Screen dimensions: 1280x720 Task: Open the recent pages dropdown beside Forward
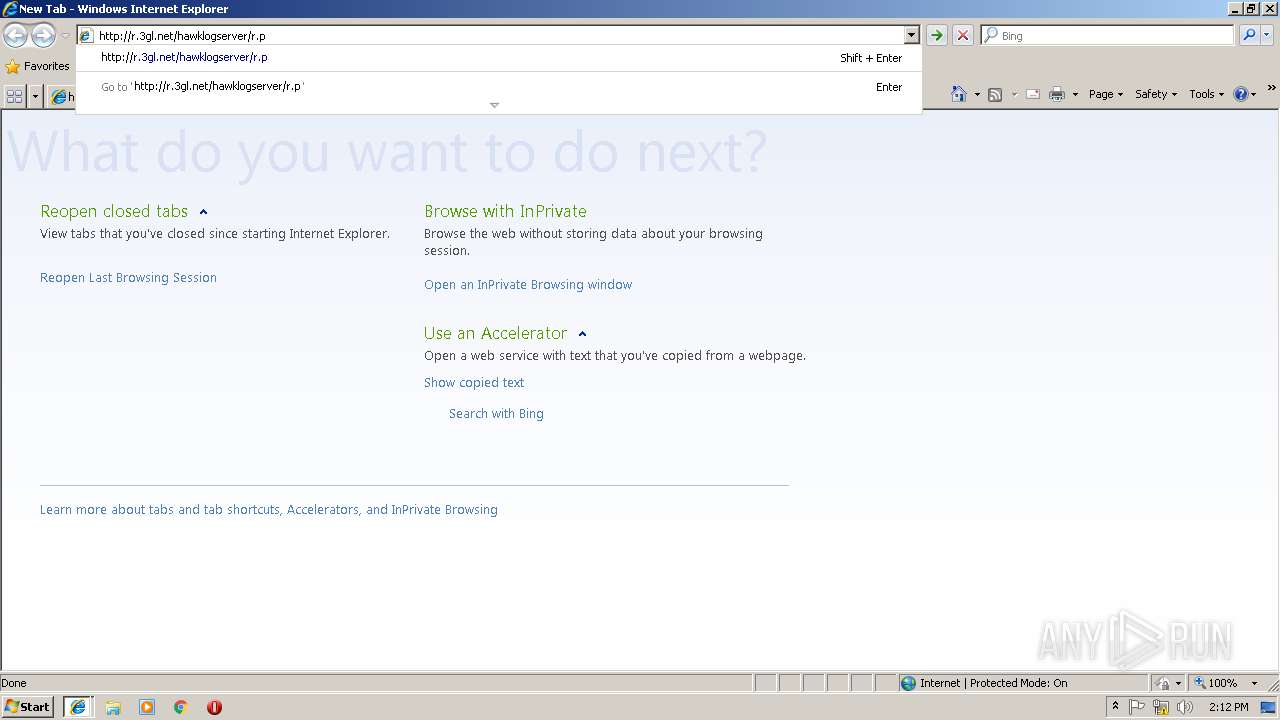[x=65, y=36]
